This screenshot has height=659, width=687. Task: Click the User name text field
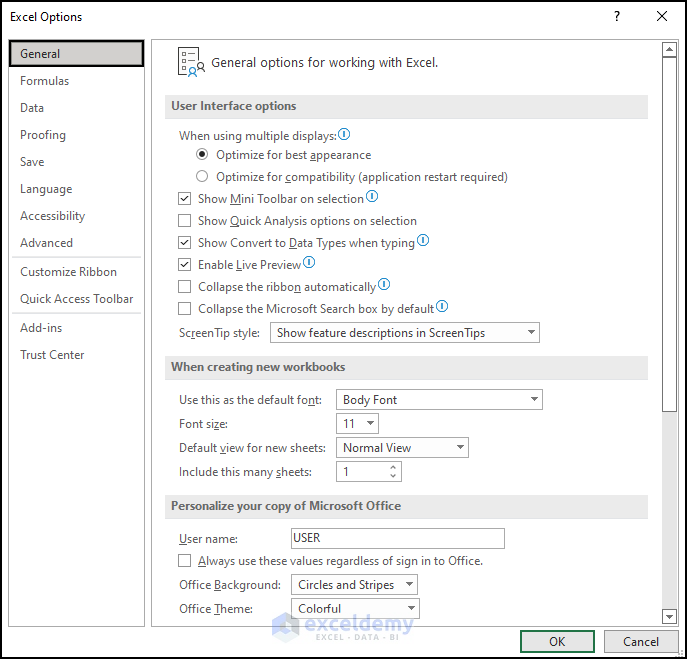pos(397,538)
